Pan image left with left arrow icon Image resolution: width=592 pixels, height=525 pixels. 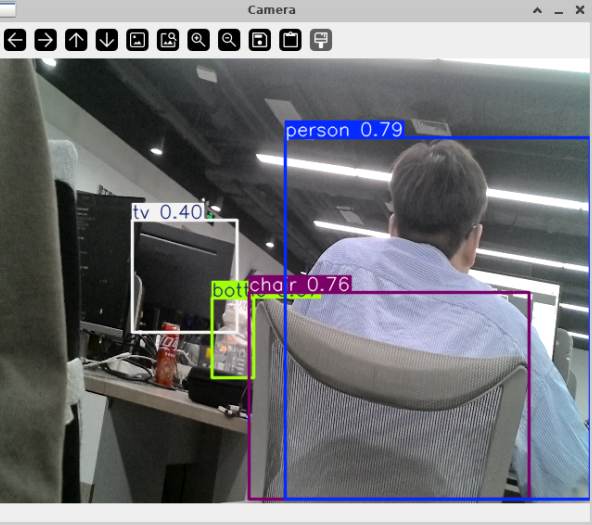pos(15,40)
